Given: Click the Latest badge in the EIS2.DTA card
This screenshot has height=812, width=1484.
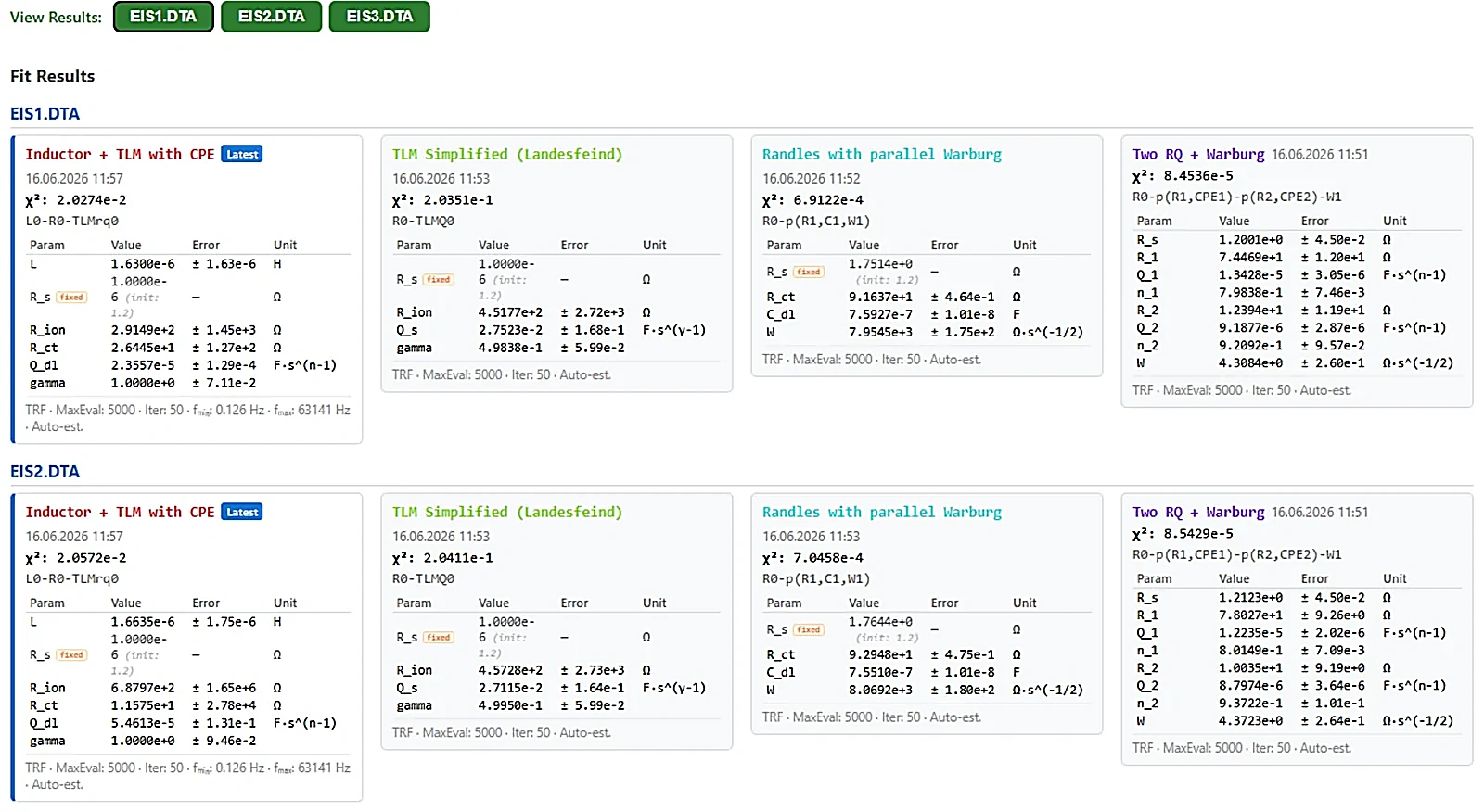Looking at the screenshot, I should (242, 512).
